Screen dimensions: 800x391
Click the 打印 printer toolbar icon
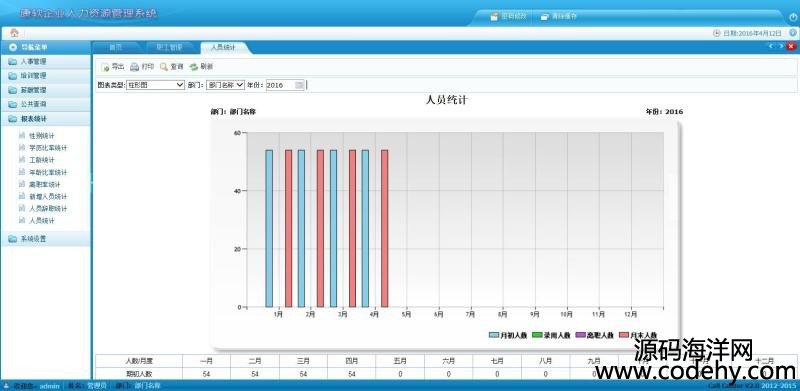click(134, 67)
